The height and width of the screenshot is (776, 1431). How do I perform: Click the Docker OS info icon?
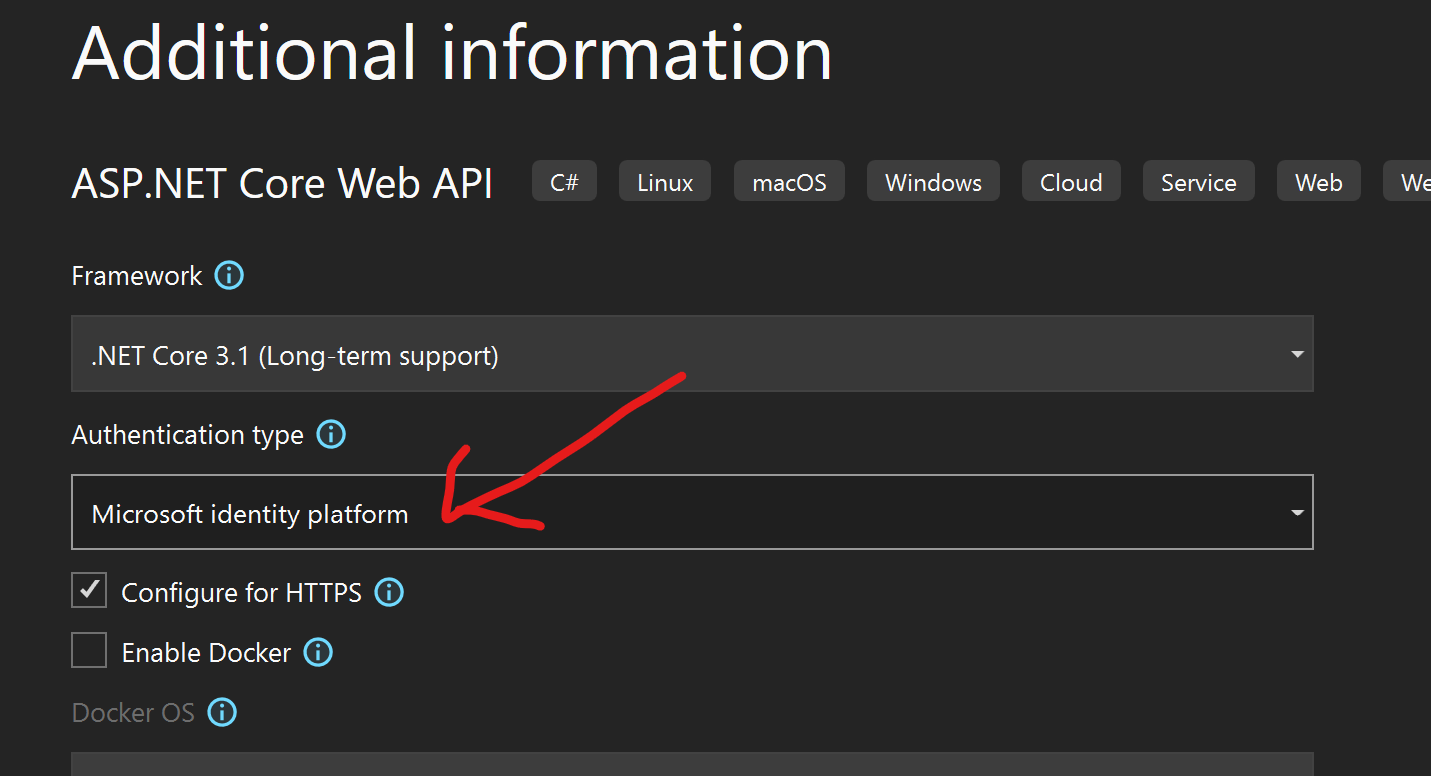tap(222, 712)
